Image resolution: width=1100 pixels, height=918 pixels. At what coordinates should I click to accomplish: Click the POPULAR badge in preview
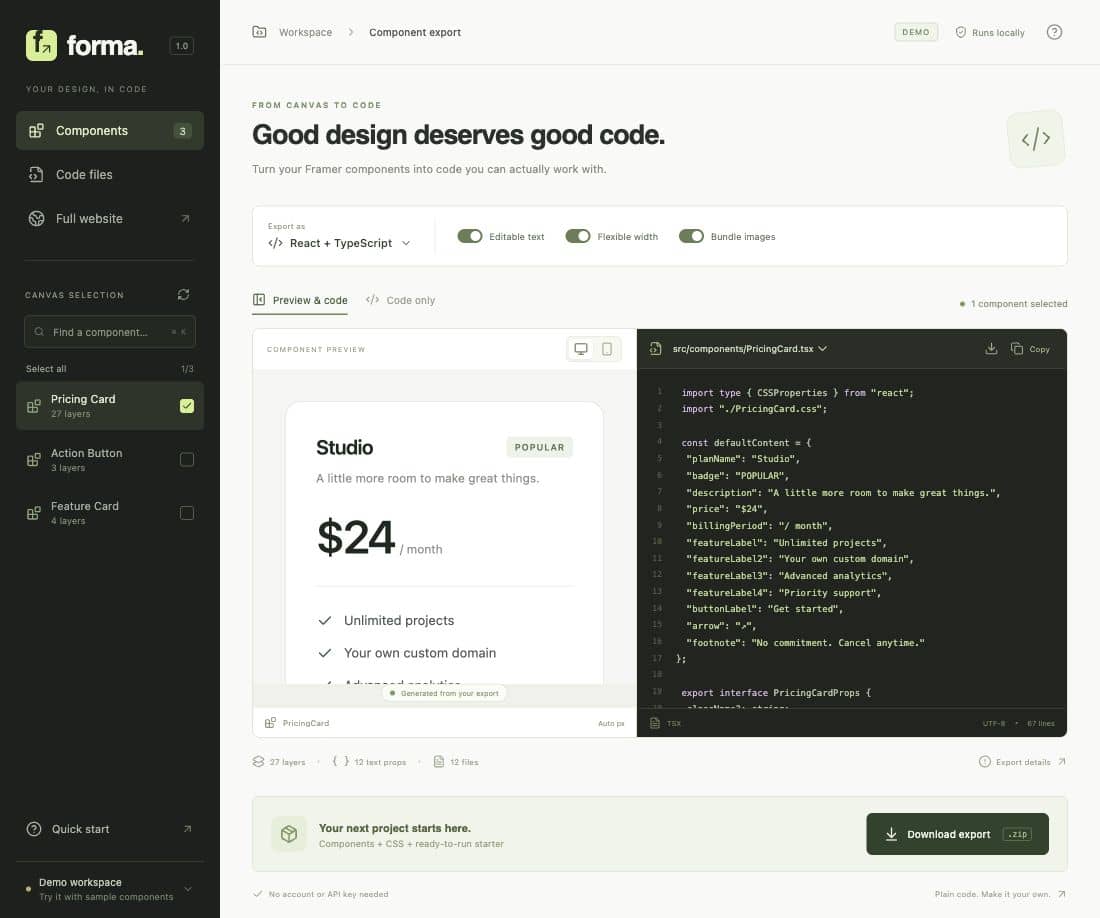pos(539,447)
